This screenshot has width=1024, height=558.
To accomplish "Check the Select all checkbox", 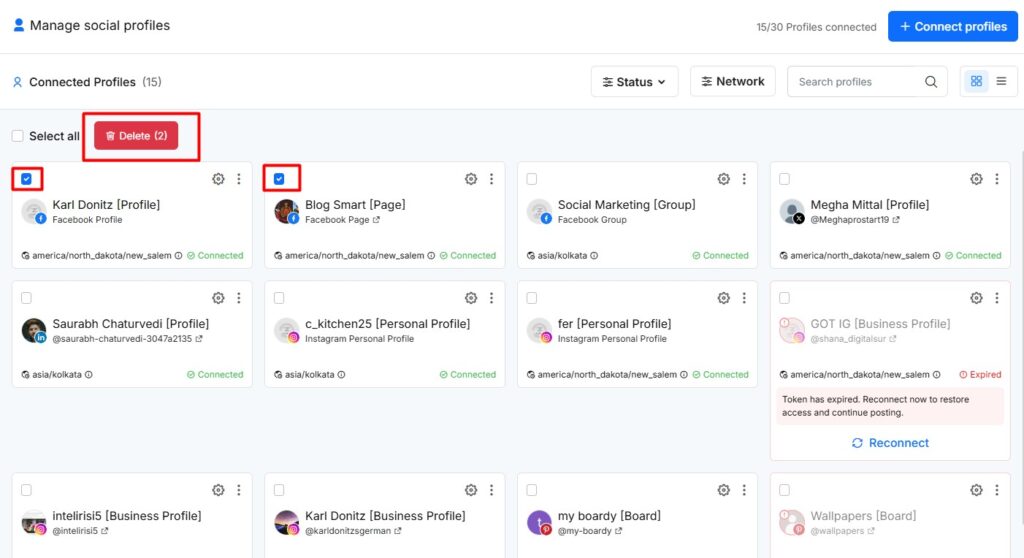I will (17, 136).
